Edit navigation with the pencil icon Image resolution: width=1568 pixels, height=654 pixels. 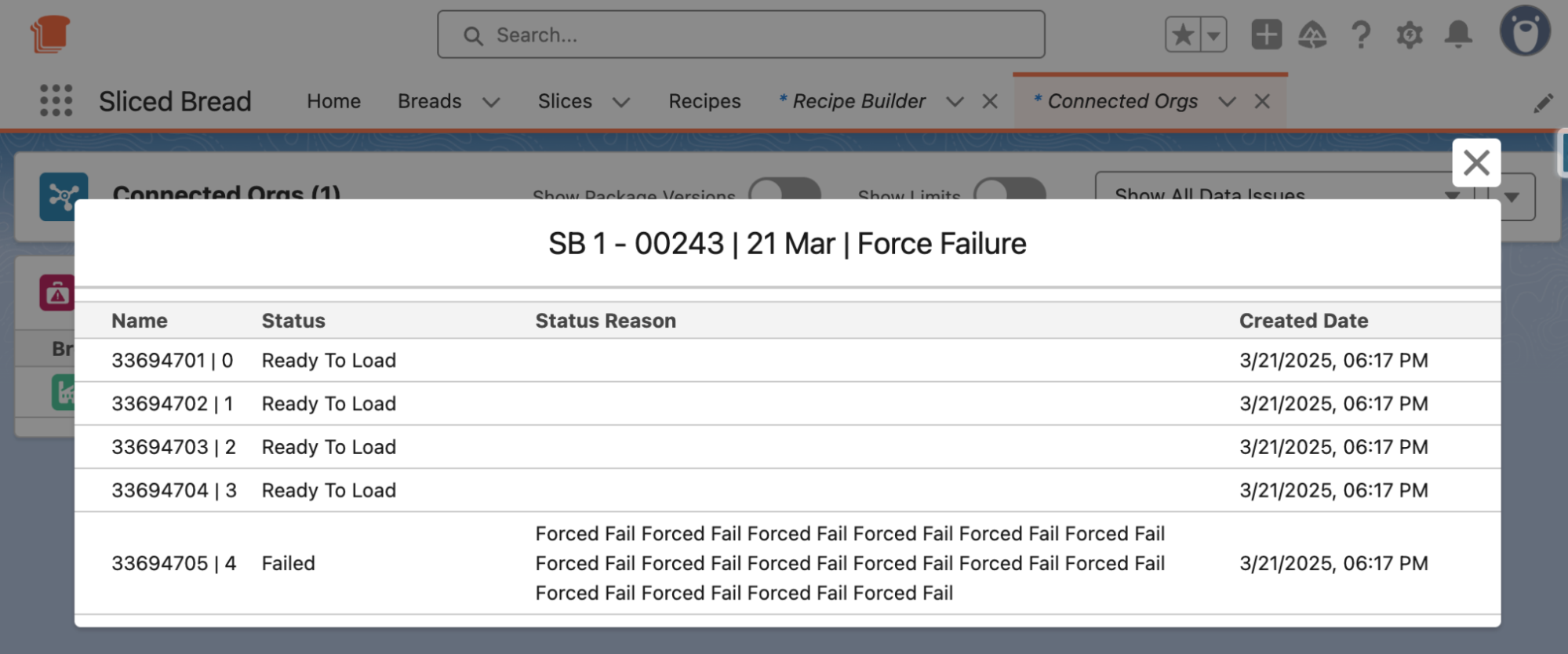(1543, 103)
